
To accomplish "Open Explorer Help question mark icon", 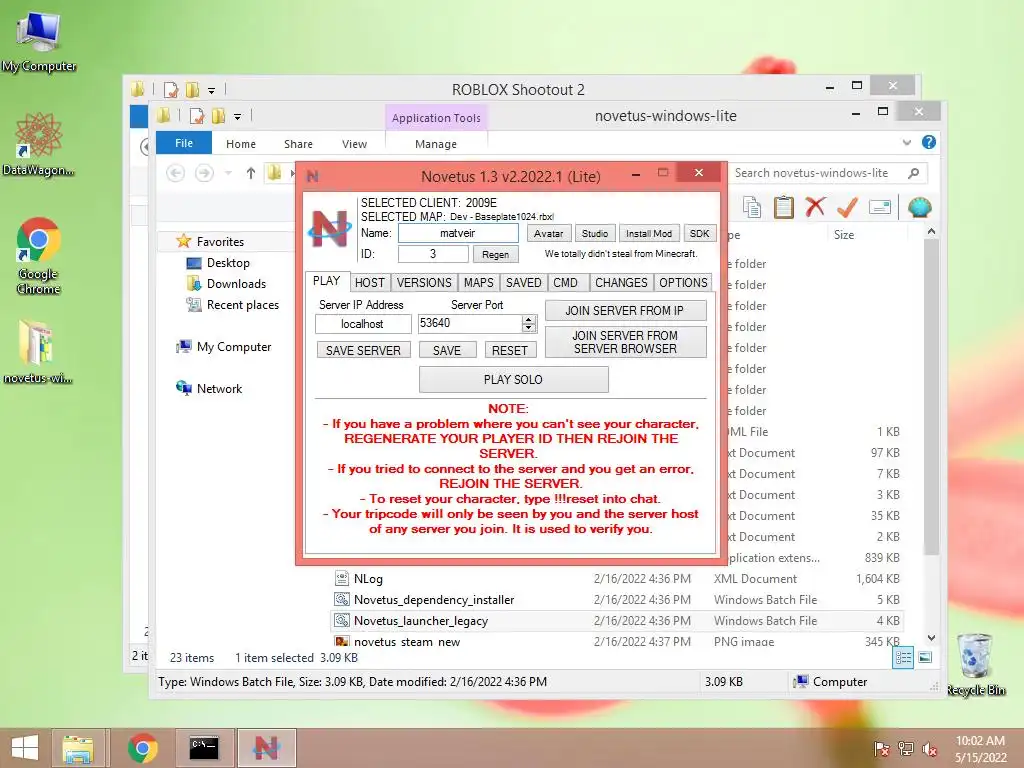I will tap(929, 142).
